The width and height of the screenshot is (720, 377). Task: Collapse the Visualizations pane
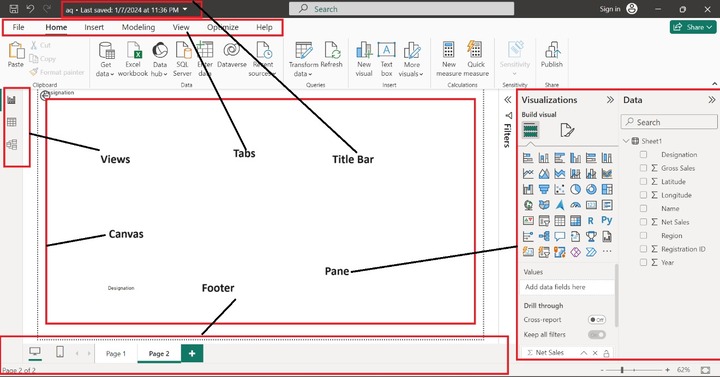610,100
